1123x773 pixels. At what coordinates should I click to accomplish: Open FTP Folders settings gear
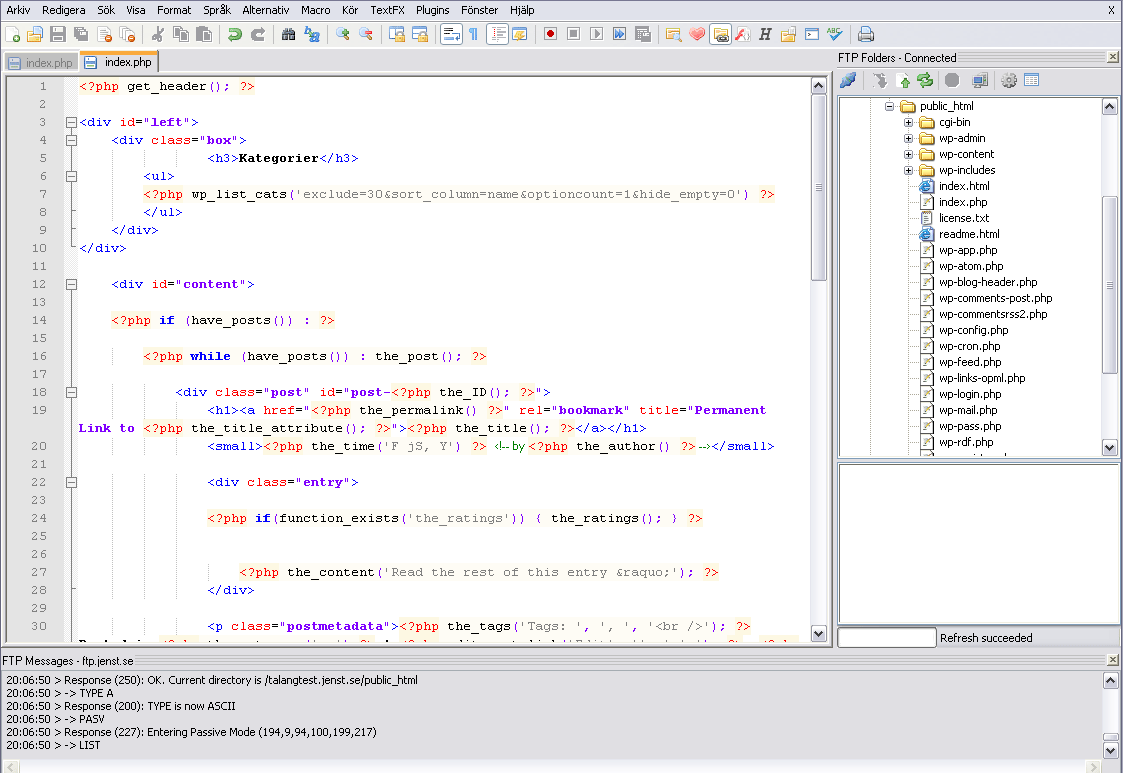coord(1009,80)
